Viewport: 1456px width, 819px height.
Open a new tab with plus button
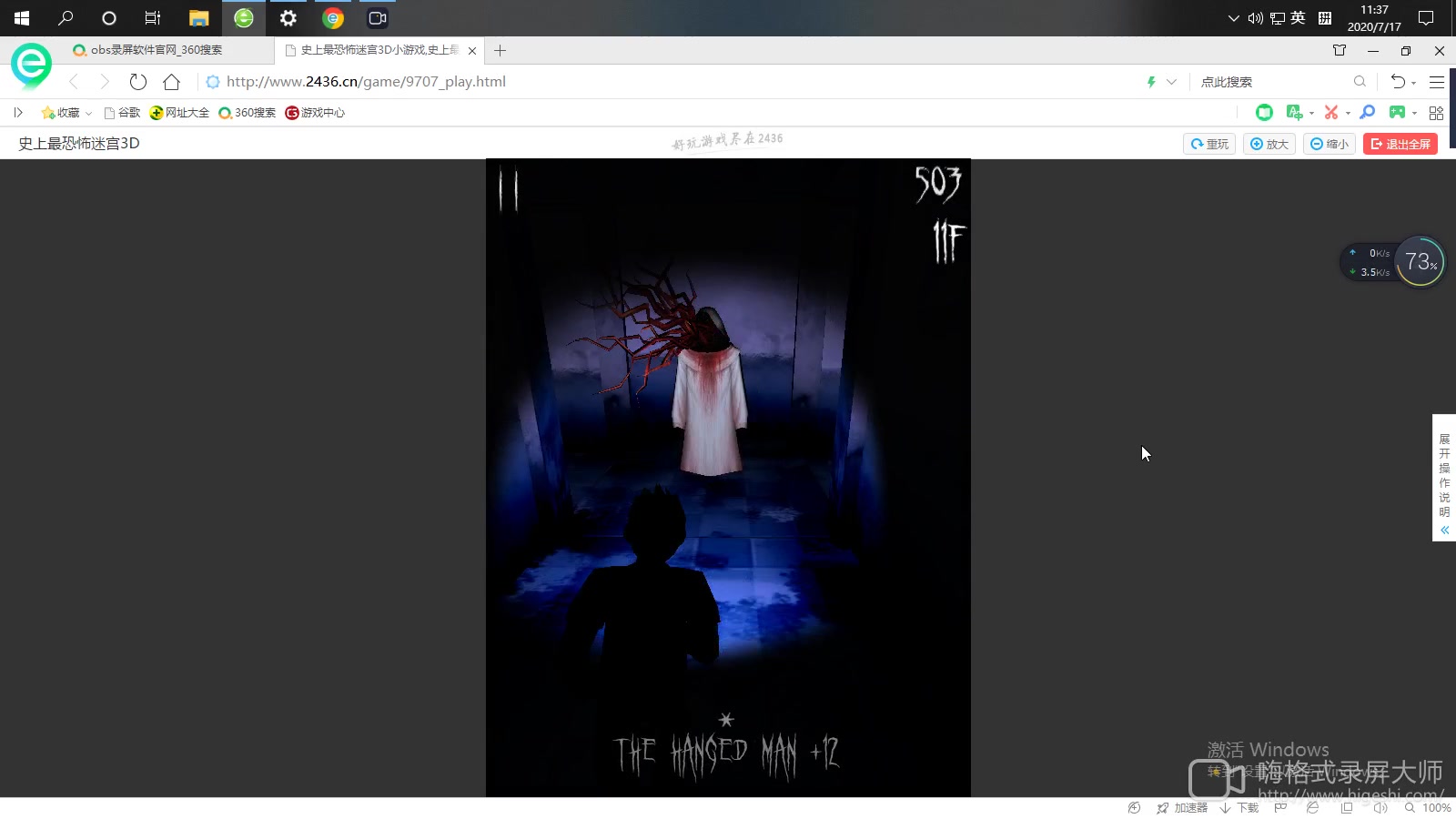500,51
